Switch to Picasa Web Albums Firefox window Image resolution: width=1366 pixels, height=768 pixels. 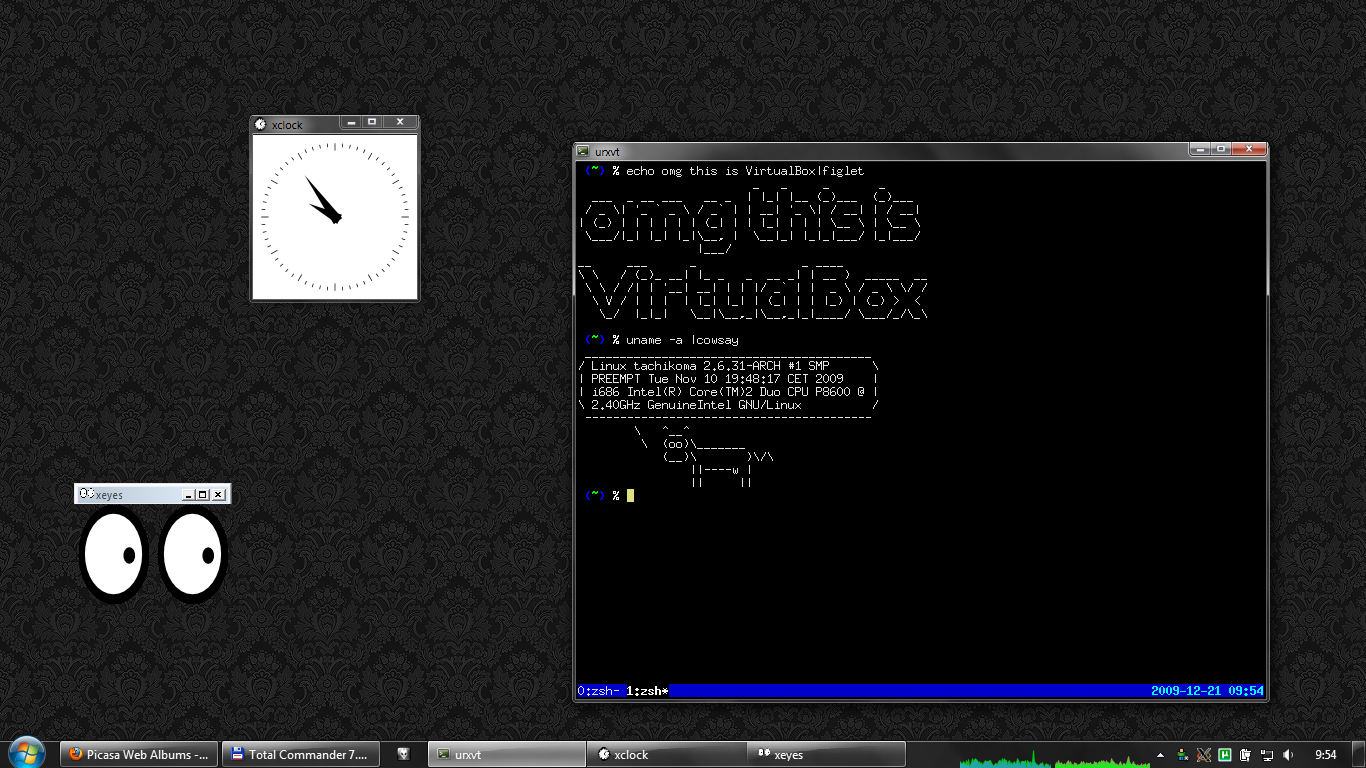pyautogui.click(x=139, y=755)
